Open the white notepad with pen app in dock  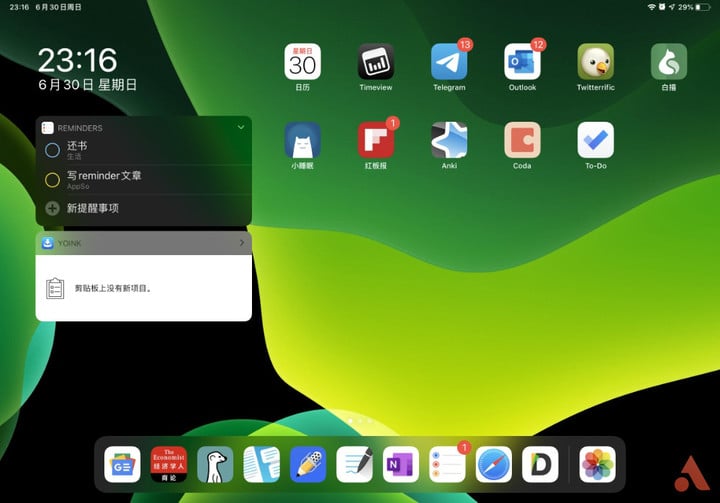pyautogui.click(x=354, y=464)
